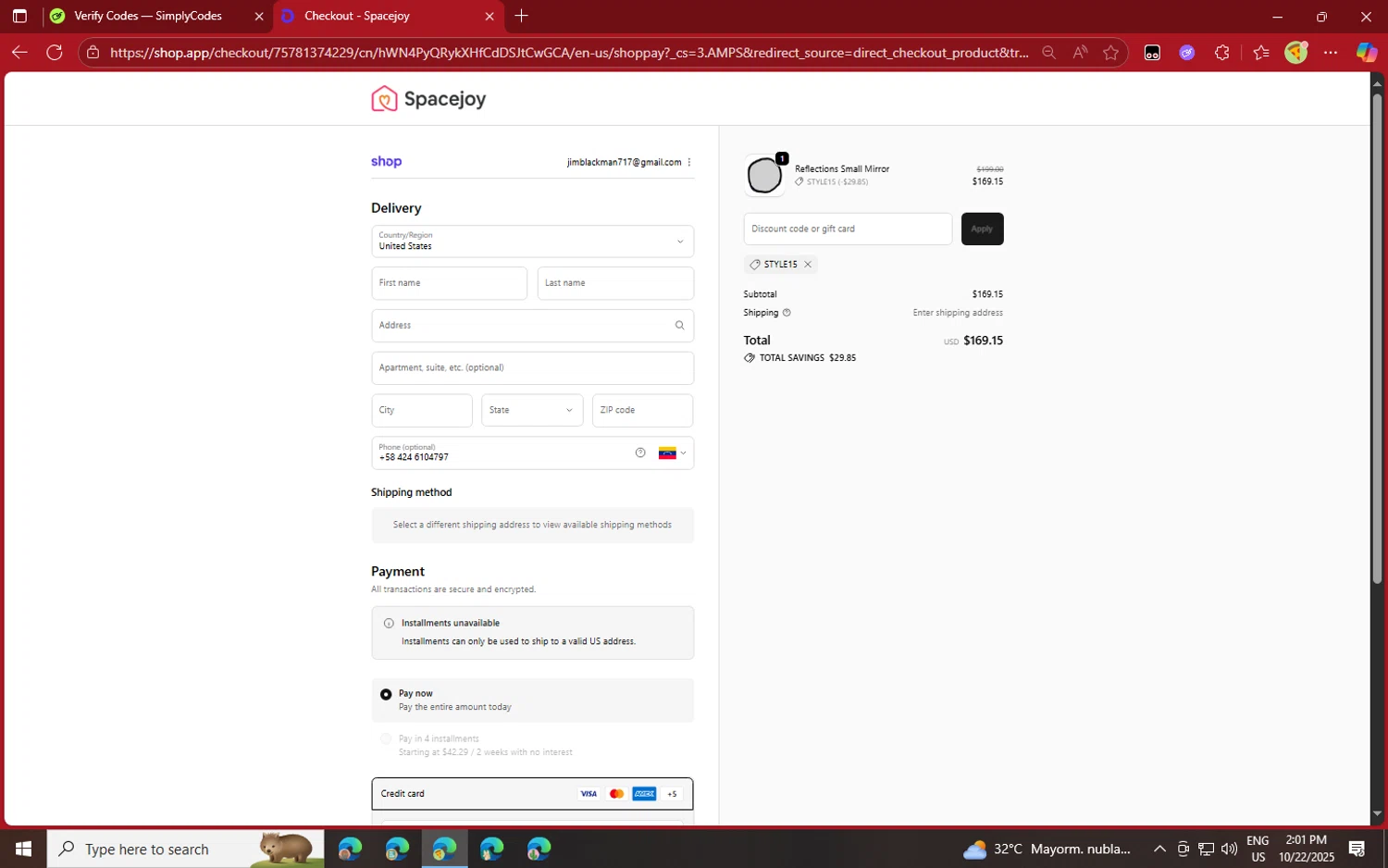
Task: Select Pay in 4 installments option
Action: (x=386, y=738)
